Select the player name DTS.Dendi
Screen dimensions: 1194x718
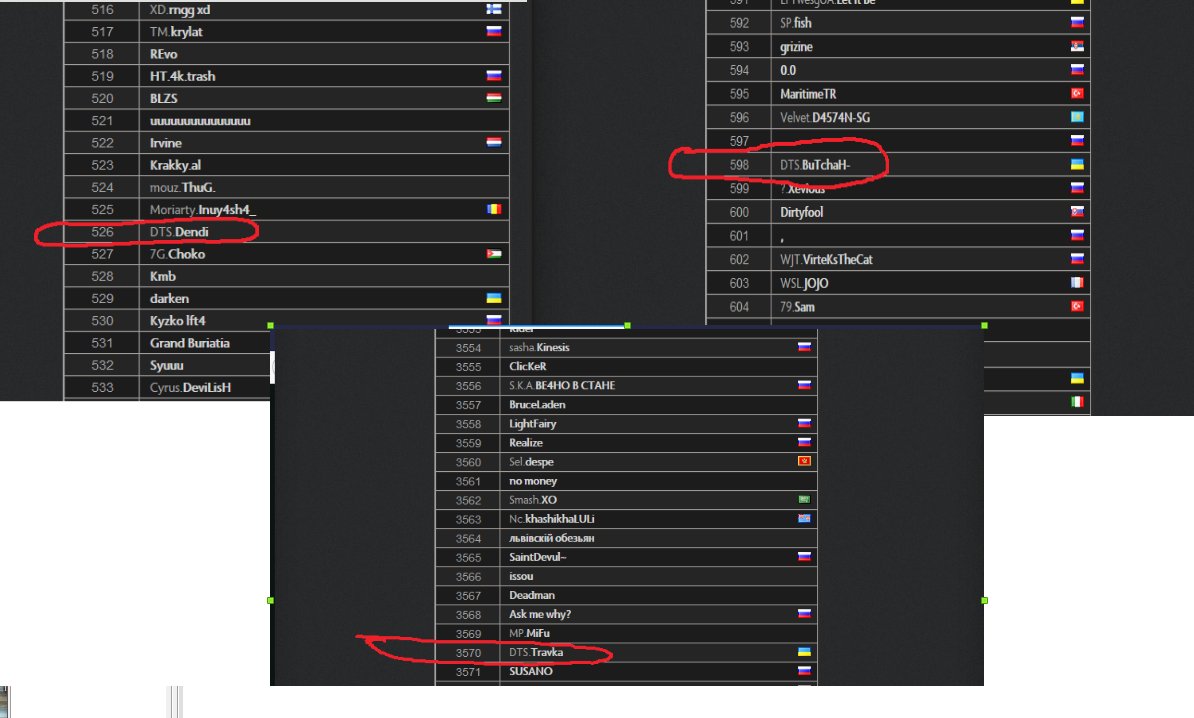tap(179, 231)
